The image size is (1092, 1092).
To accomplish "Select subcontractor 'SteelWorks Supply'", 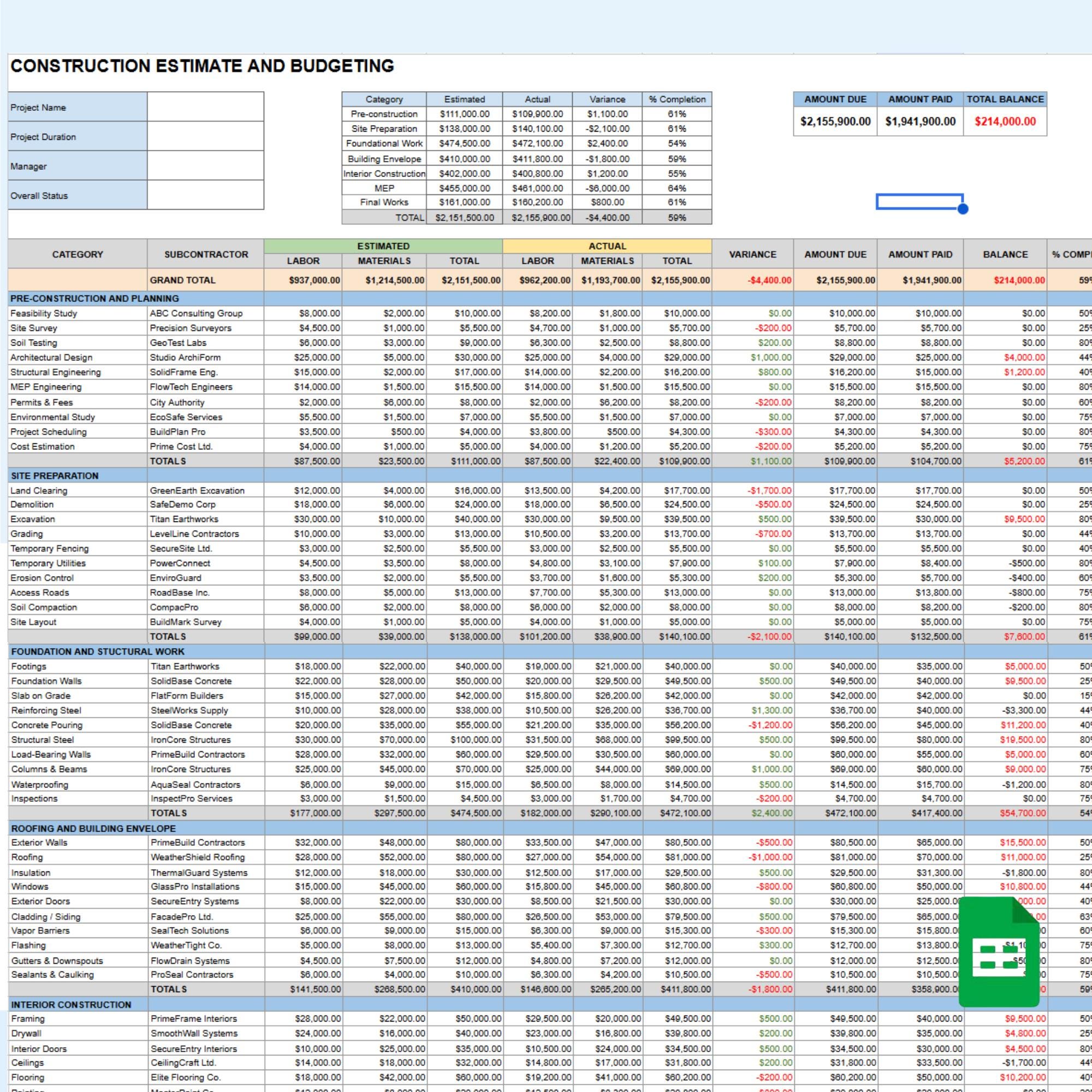I will point(206,711).
